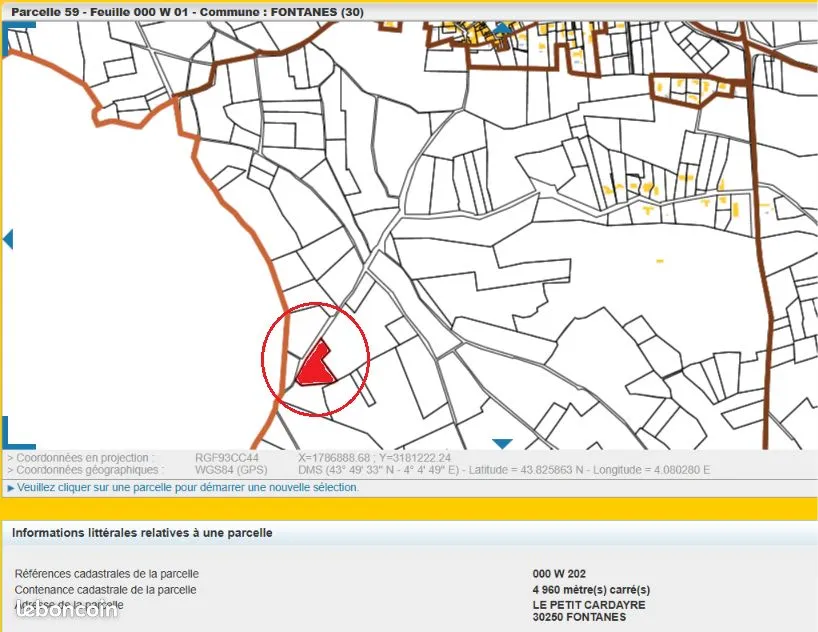Pan the cadastral map left with the blue arrow
The image size is (818, 632).
click(8, 239)
